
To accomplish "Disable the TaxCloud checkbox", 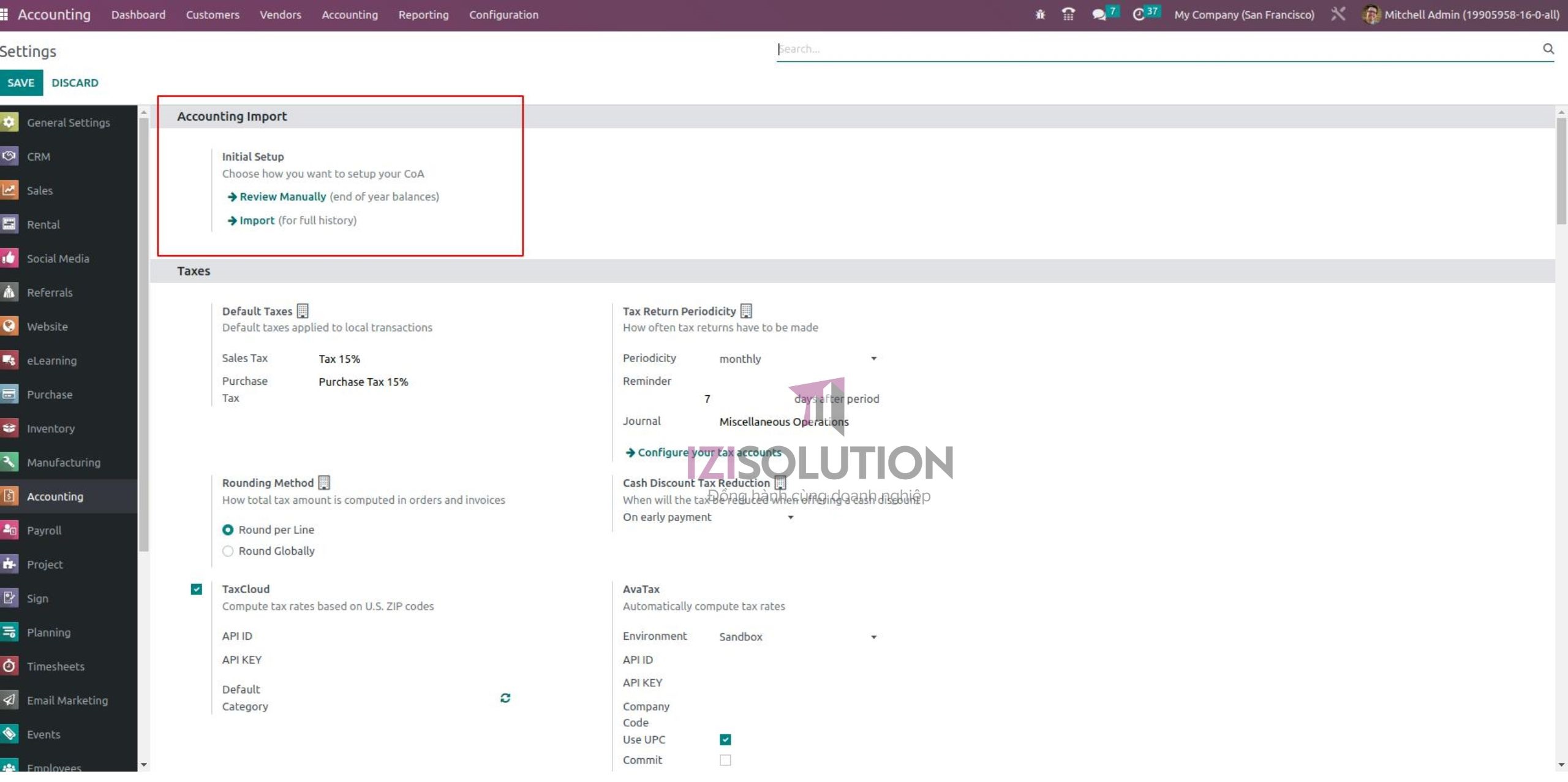I will pyautogui.click(x=197, y=589).
